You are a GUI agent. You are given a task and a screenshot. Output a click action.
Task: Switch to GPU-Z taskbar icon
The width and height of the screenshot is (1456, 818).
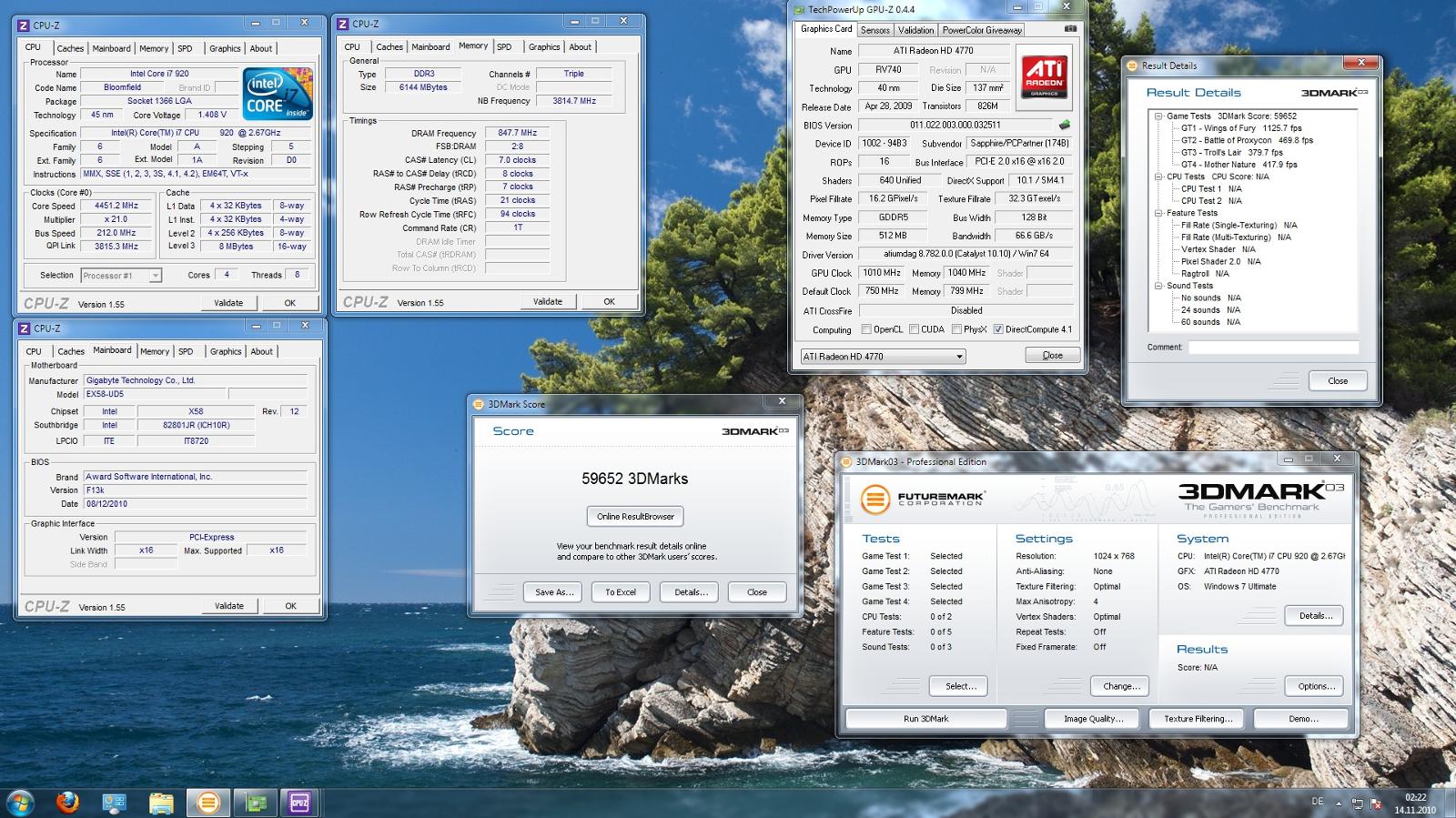click(x=255, y=803)
